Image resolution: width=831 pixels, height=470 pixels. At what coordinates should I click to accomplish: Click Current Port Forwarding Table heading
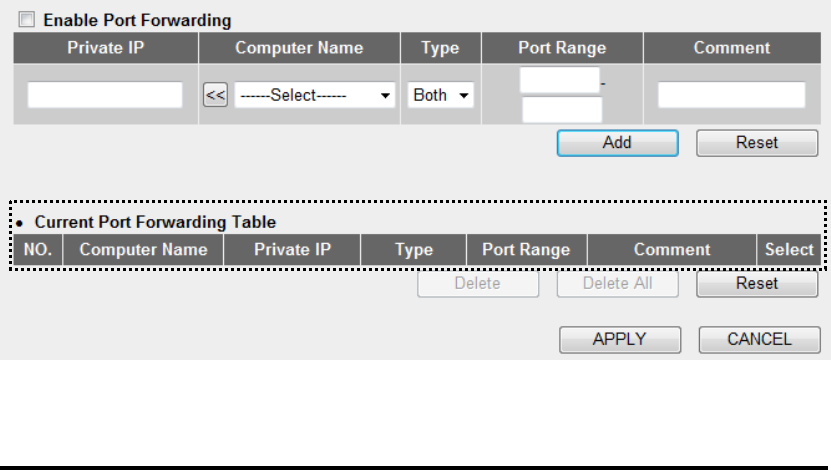155,222
